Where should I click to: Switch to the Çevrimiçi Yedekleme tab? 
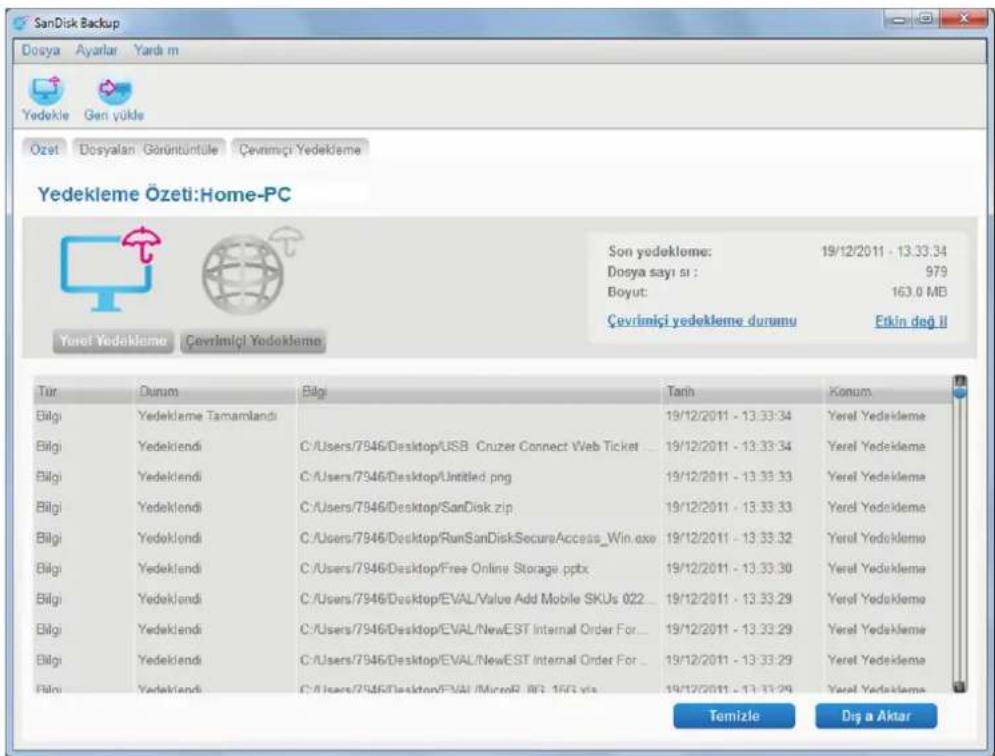[x=300, y=149]
